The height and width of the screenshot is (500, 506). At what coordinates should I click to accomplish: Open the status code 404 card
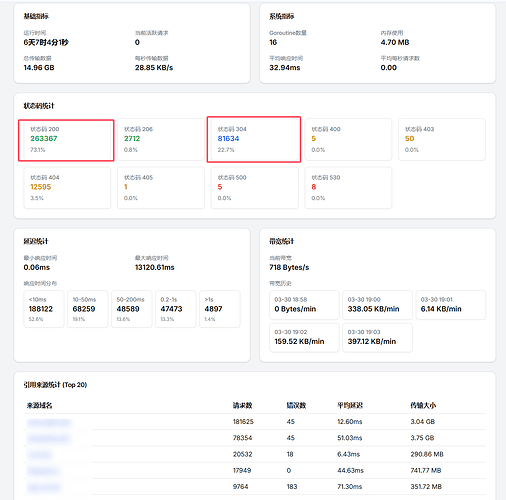pyautogui.click(x=67, y=188)
